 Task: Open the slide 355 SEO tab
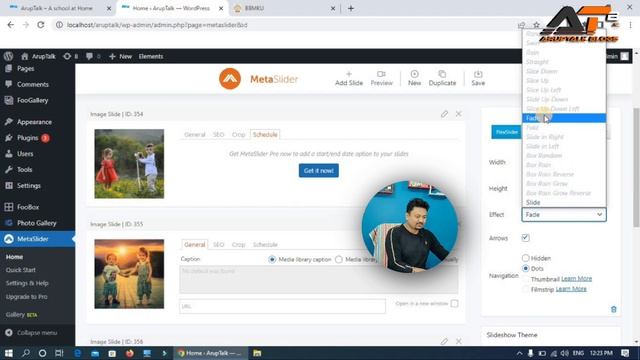218,245
